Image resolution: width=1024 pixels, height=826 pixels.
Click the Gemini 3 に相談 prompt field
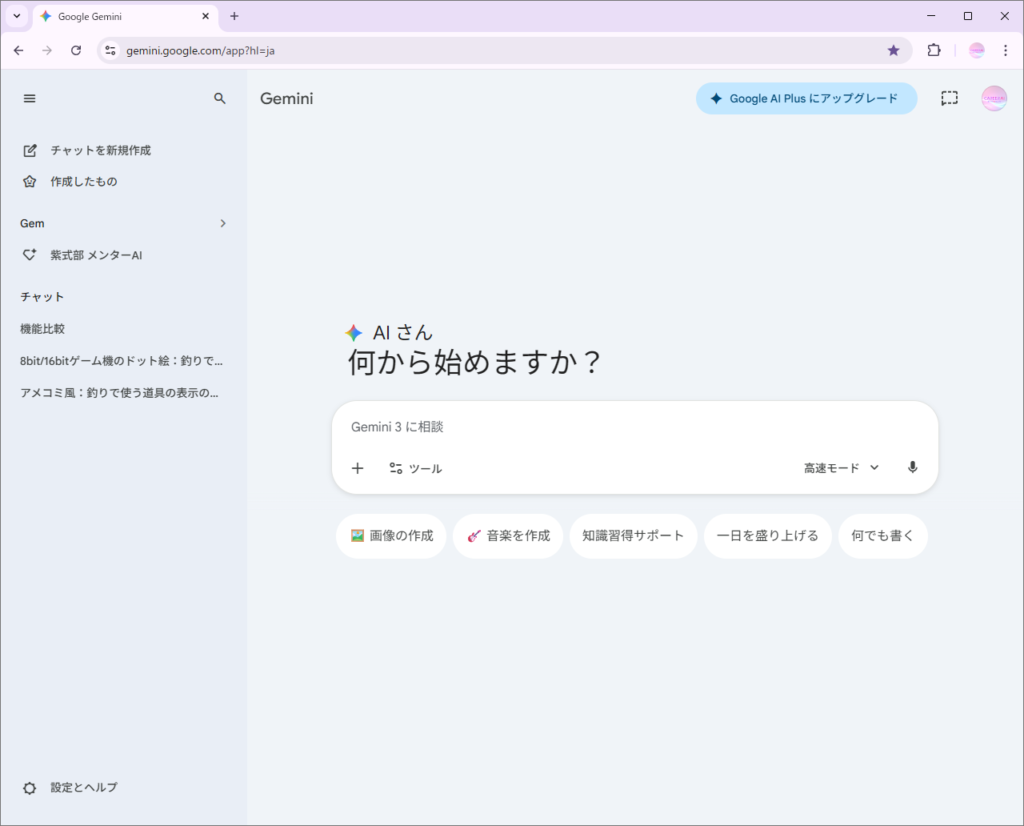(634, 427)
